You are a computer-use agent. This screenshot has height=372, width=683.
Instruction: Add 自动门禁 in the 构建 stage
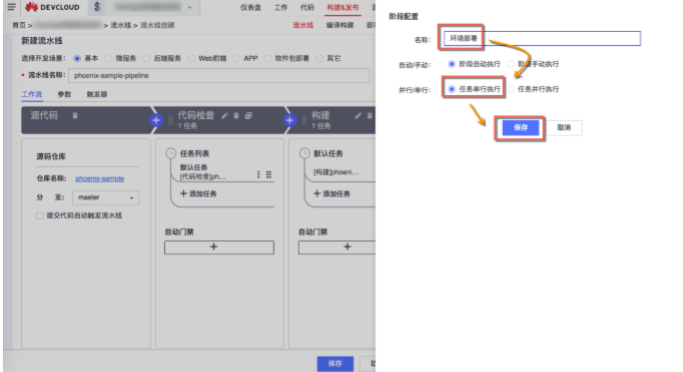point(336,247)
